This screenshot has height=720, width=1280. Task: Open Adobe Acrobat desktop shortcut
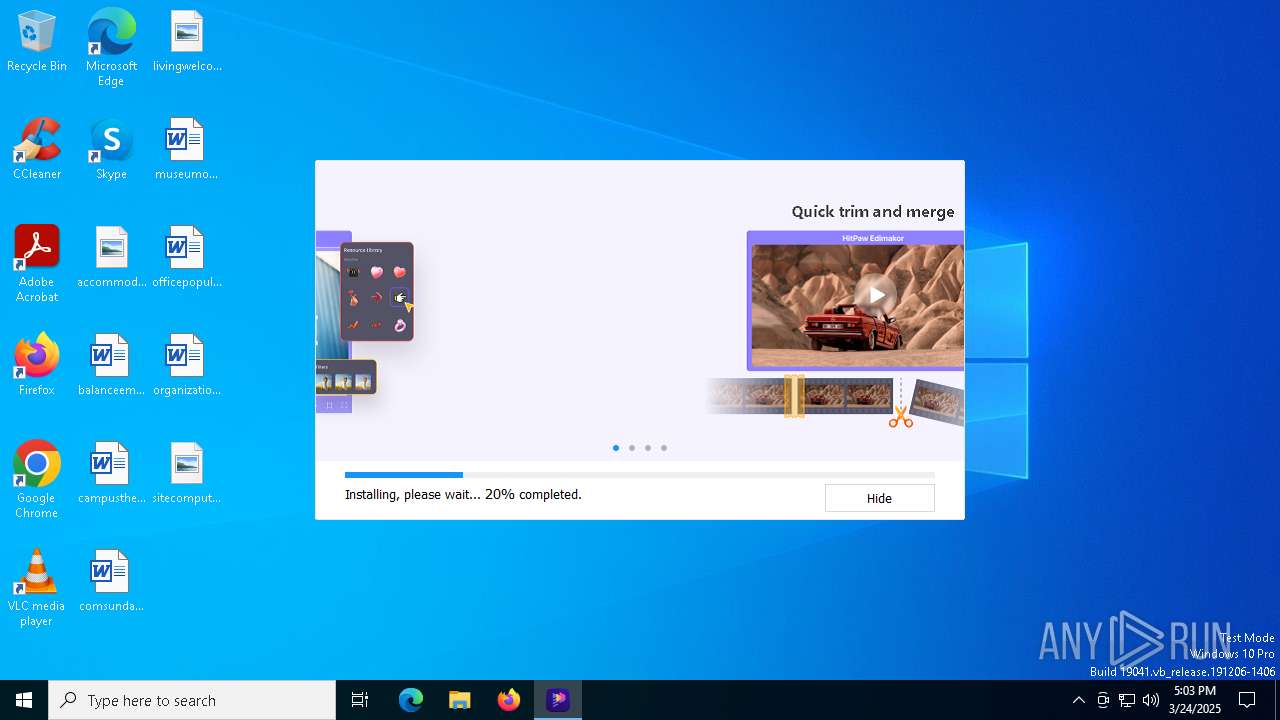pyautogui.click(x=37, y=264)
